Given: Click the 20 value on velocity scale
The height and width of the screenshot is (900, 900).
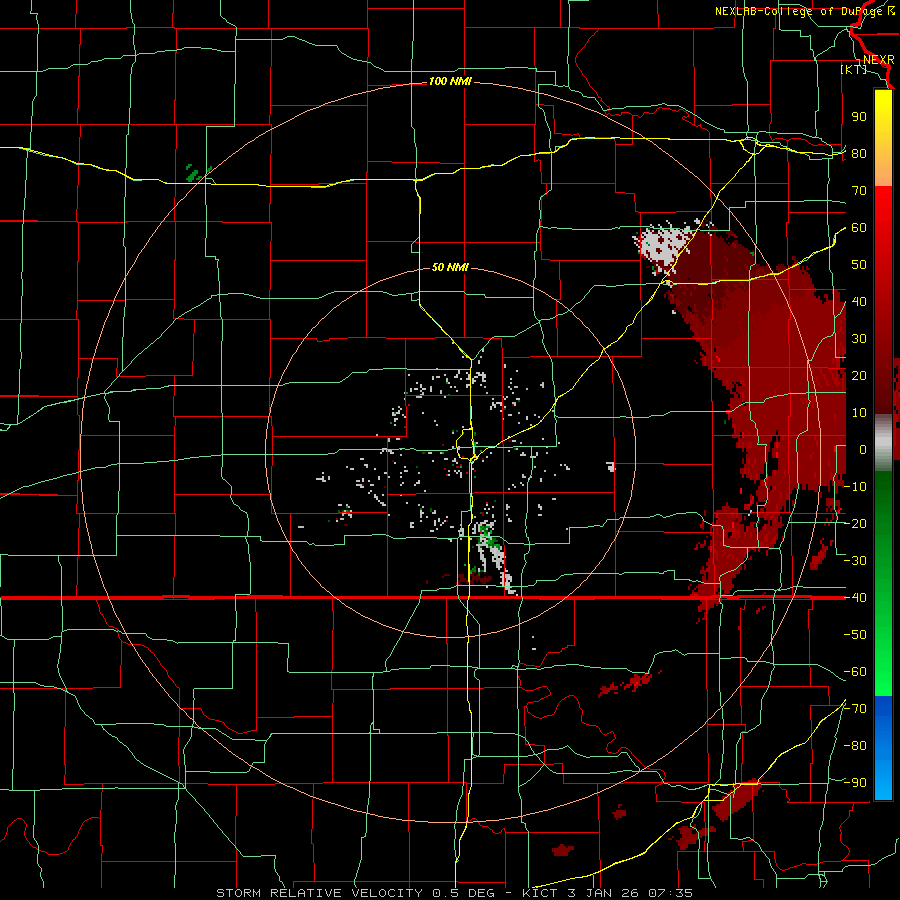Looking at the screenshot, I should pyautogui.click(x=859, y=376).
